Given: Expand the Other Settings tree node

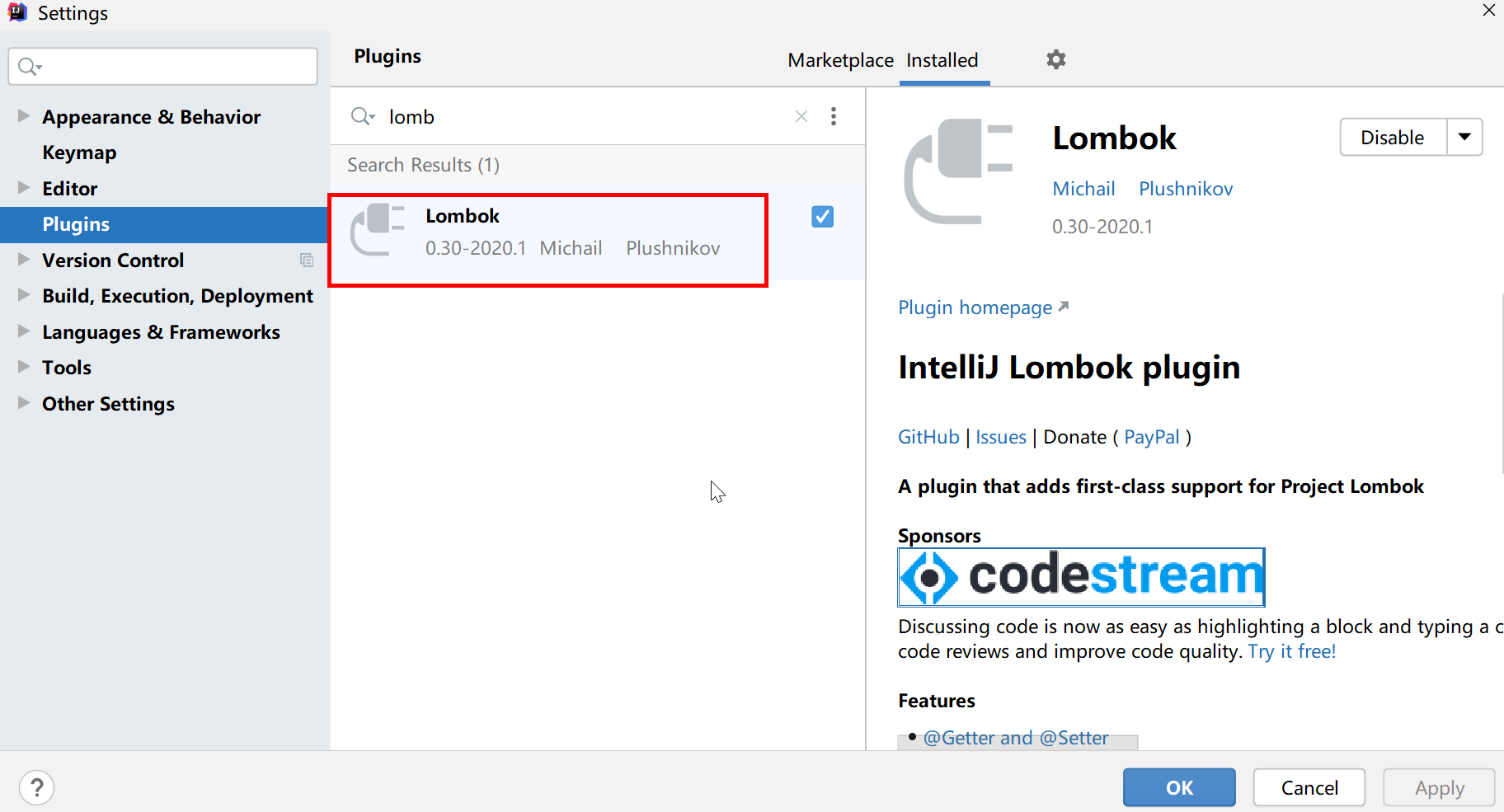Looking at the screenshot, I should click(x=23, y=403).
